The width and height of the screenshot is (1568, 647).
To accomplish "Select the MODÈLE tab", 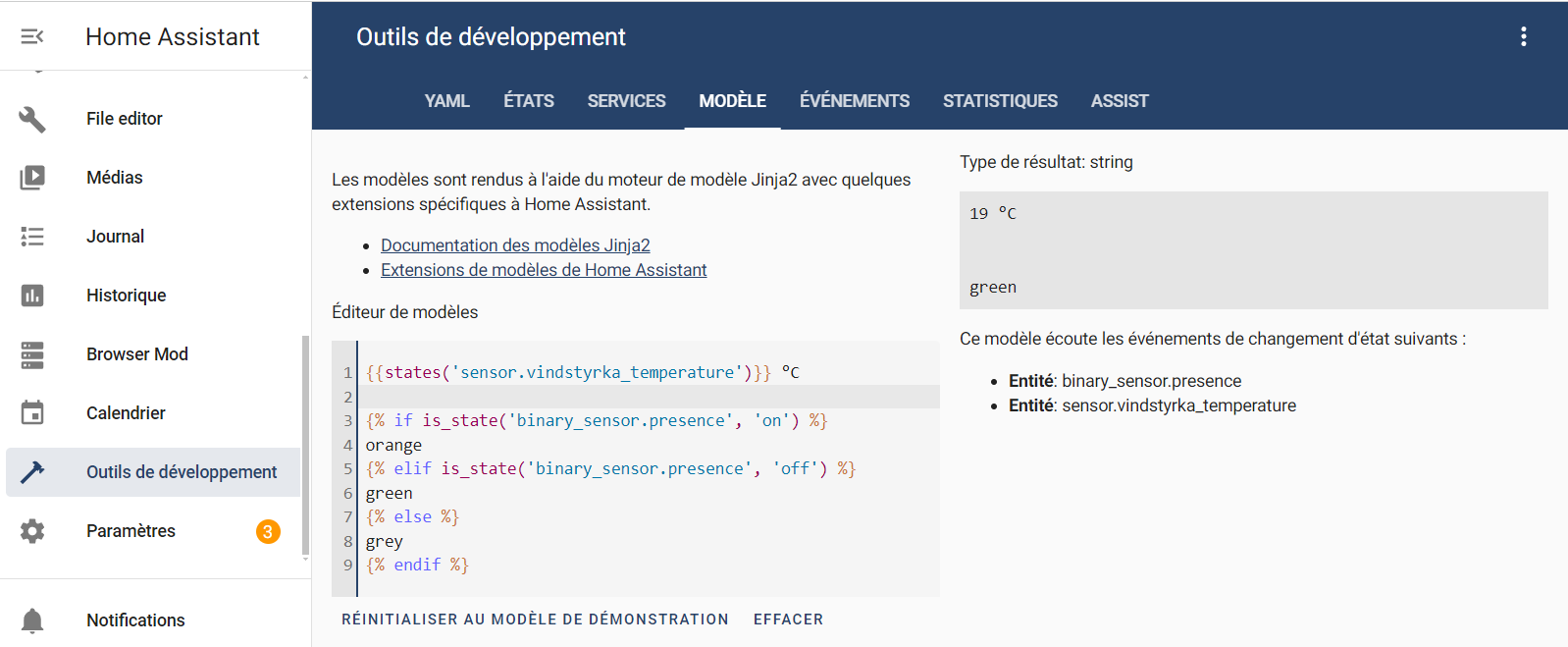I will pos(733,101).
